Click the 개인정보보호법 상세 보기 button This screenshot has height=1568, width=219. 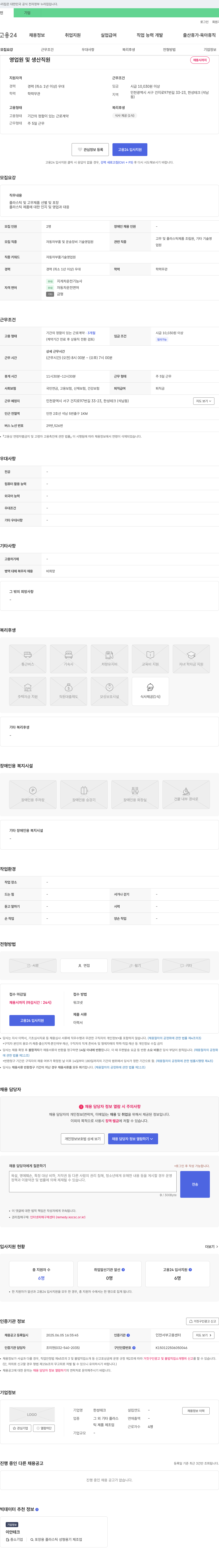83,1138
